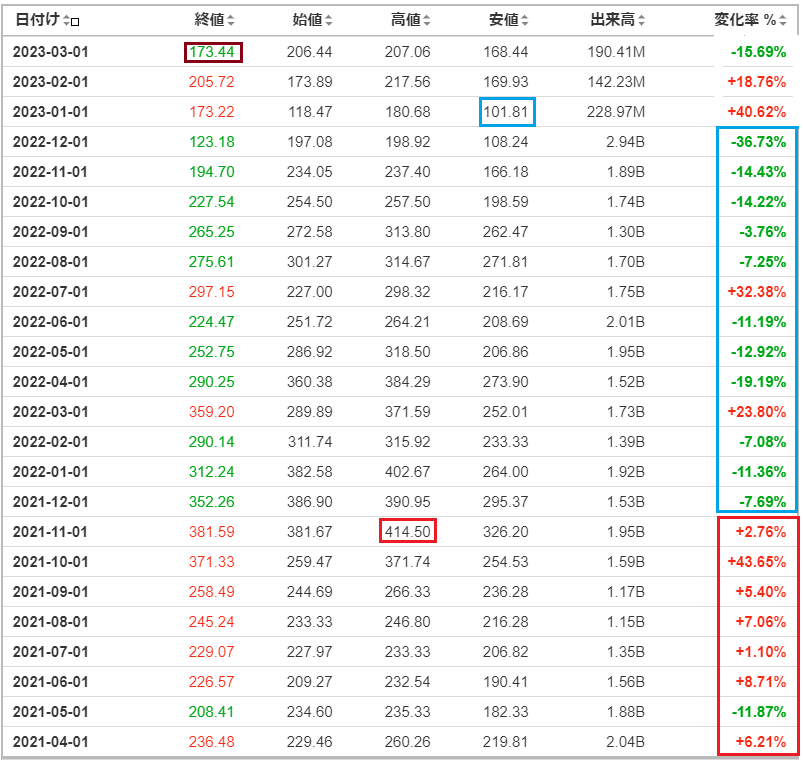Sort by the 日付け column sort arrows

point(67,20)
